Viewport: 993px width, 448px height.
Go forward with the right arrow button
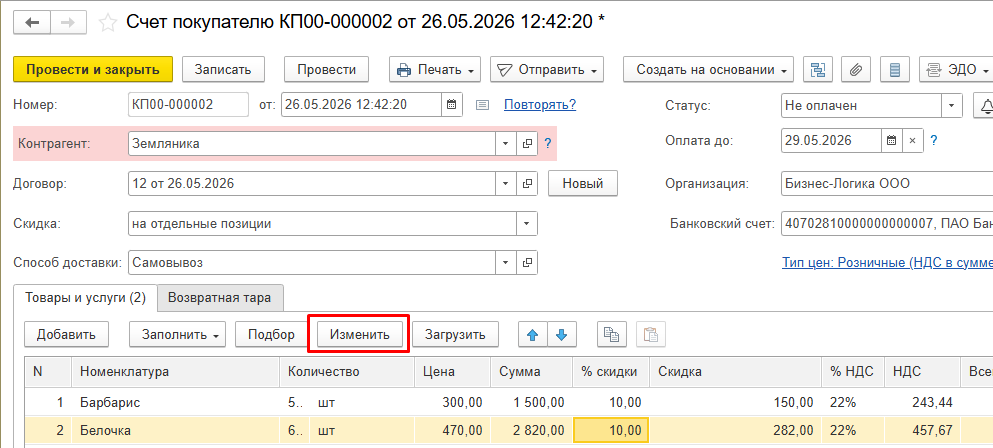point(68,22)
